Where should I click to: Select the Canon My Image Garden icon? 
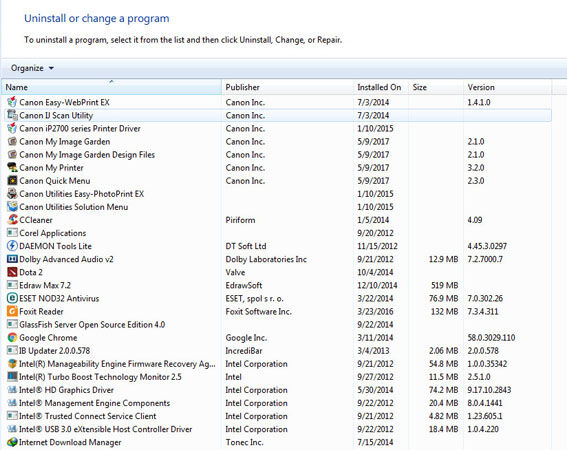pos(12,141)
